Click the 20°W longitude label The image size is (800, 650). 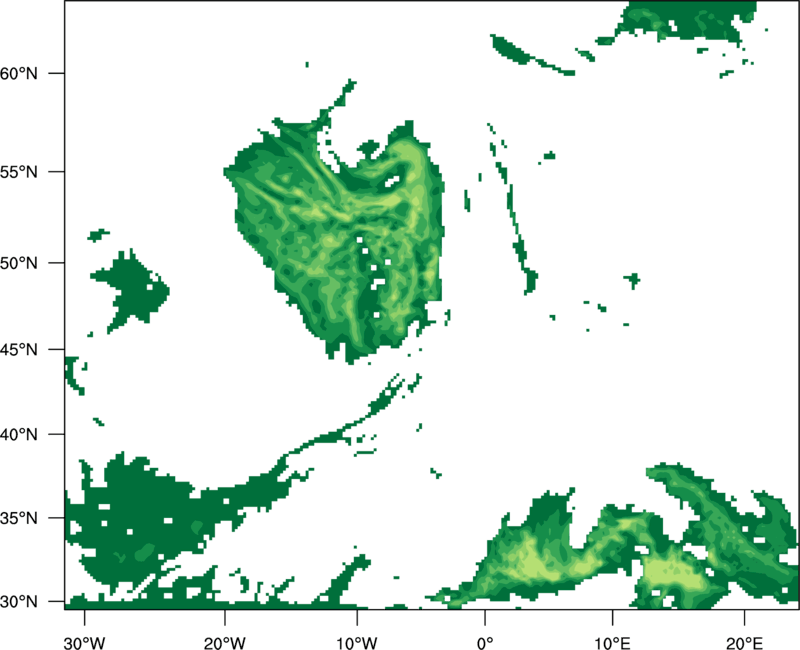224,643
